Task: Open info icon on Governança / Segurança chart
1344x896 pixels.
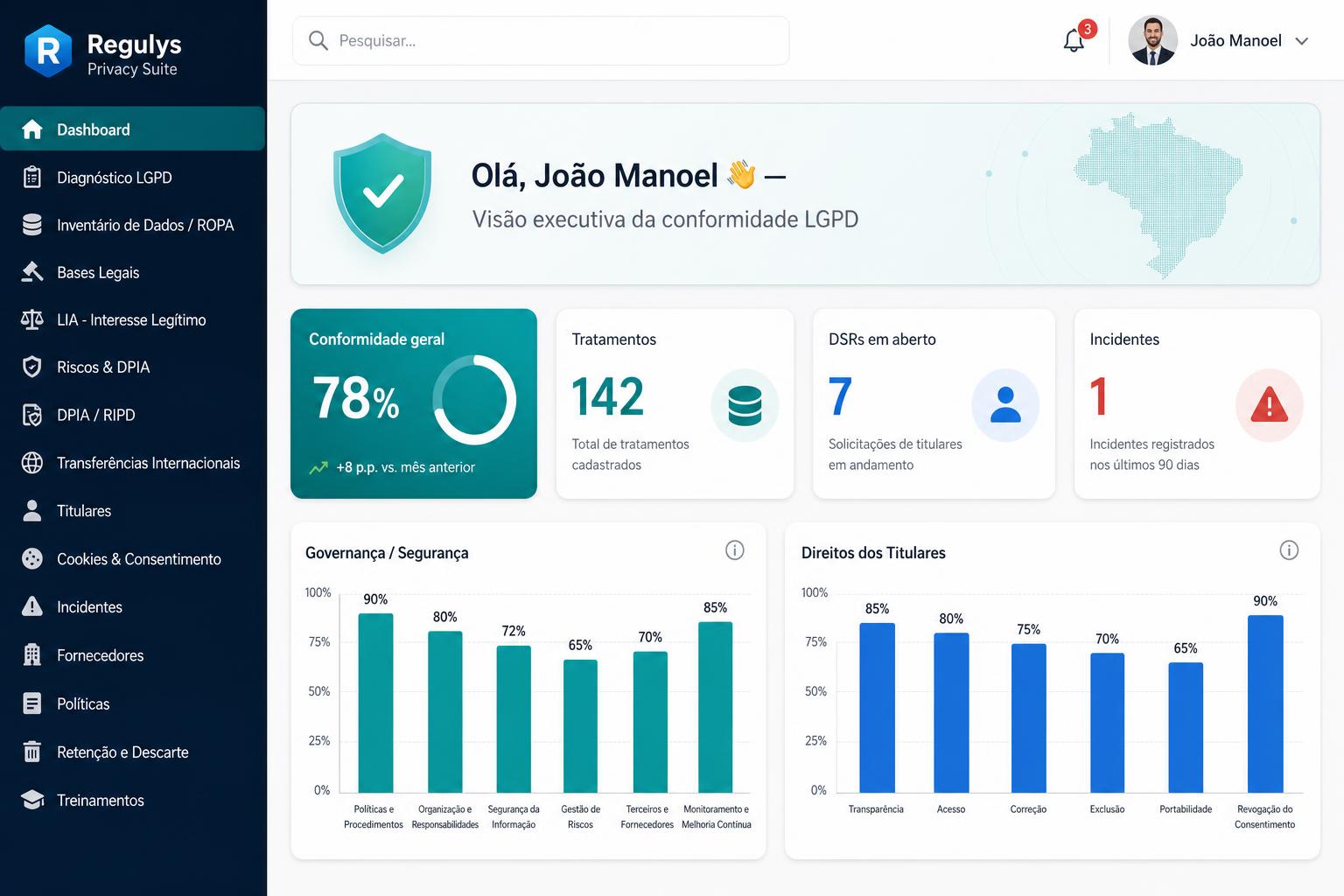Action: (x=735, y=550)
